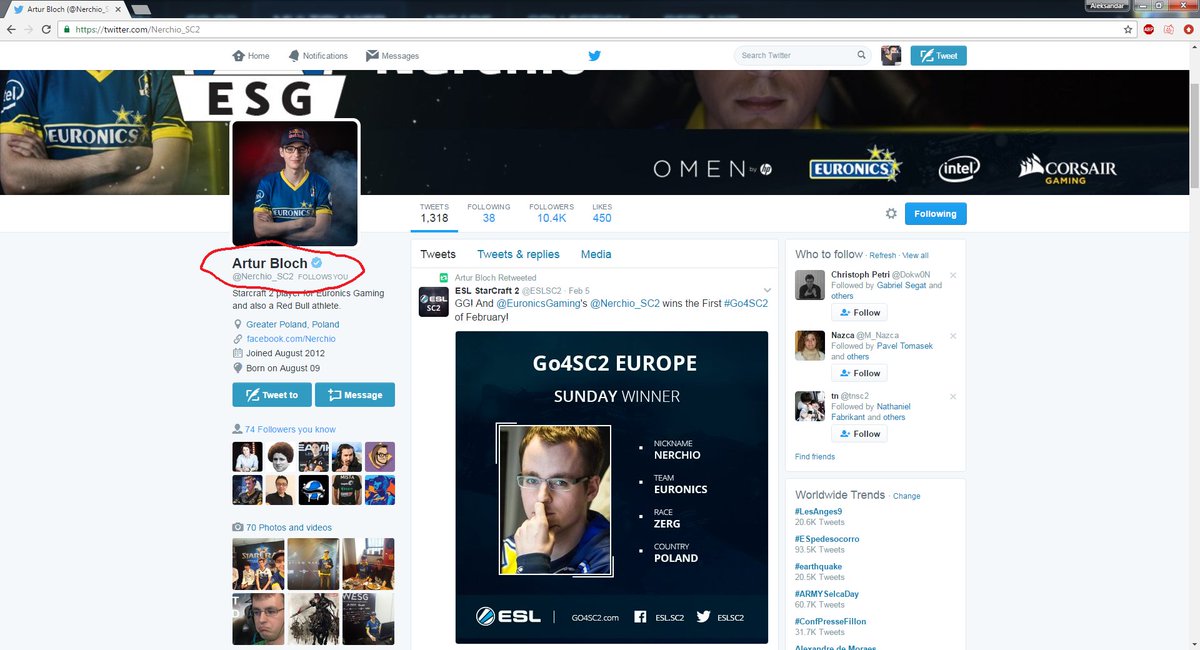
Task: Follow Christoph Petri
Action: click(859, 312)
